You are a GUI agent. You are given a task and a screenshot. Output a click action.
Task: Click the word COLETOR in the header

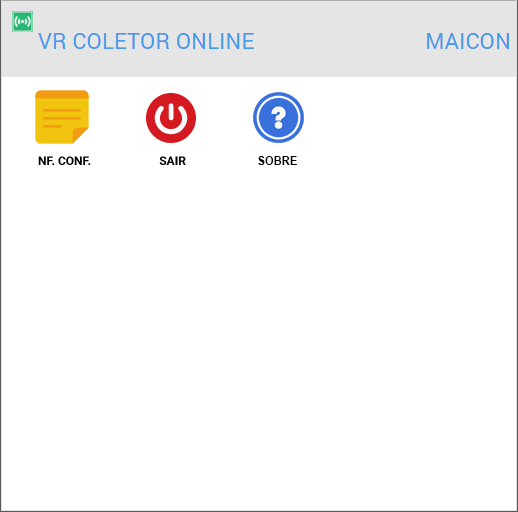click(x=121, y=41)
